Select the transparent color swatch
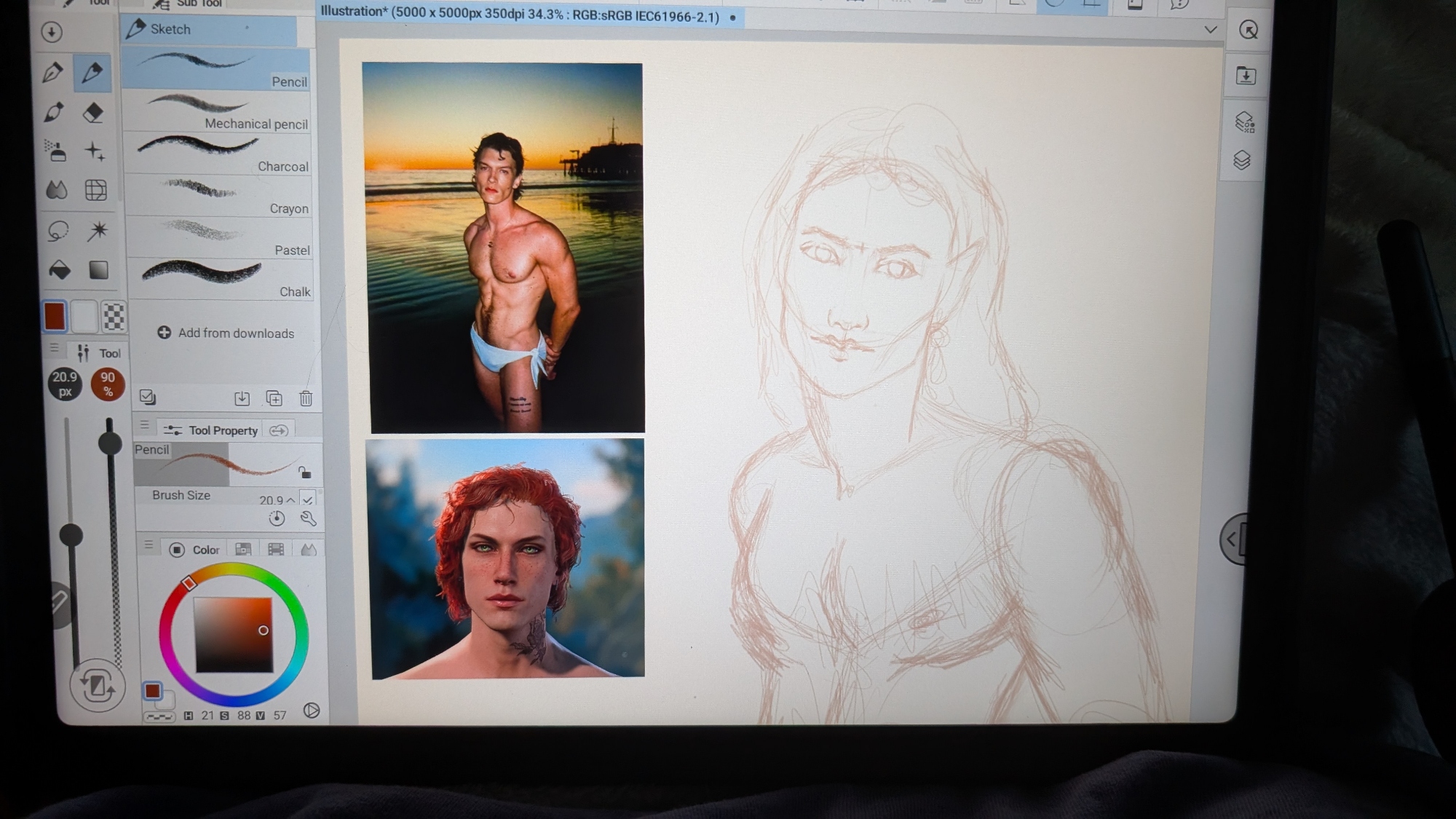This screenshot has width=1456, height=819. (x=114, y=317)
